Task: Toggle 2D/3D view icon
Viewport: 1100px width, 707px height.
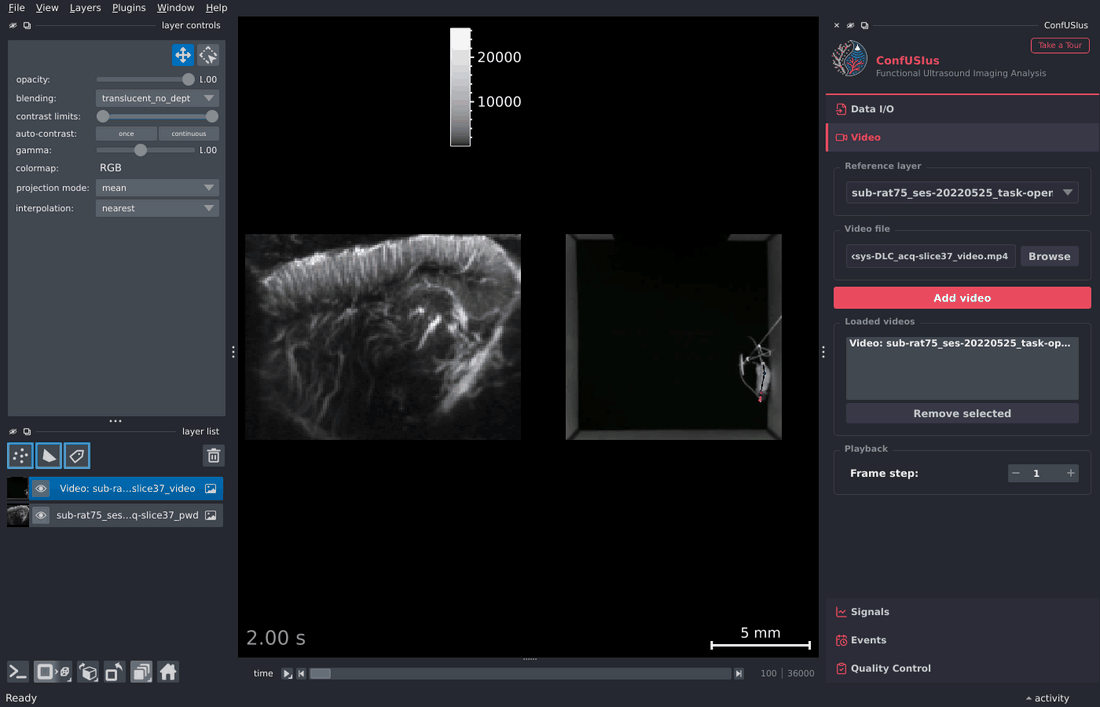Action: [52, 672]
